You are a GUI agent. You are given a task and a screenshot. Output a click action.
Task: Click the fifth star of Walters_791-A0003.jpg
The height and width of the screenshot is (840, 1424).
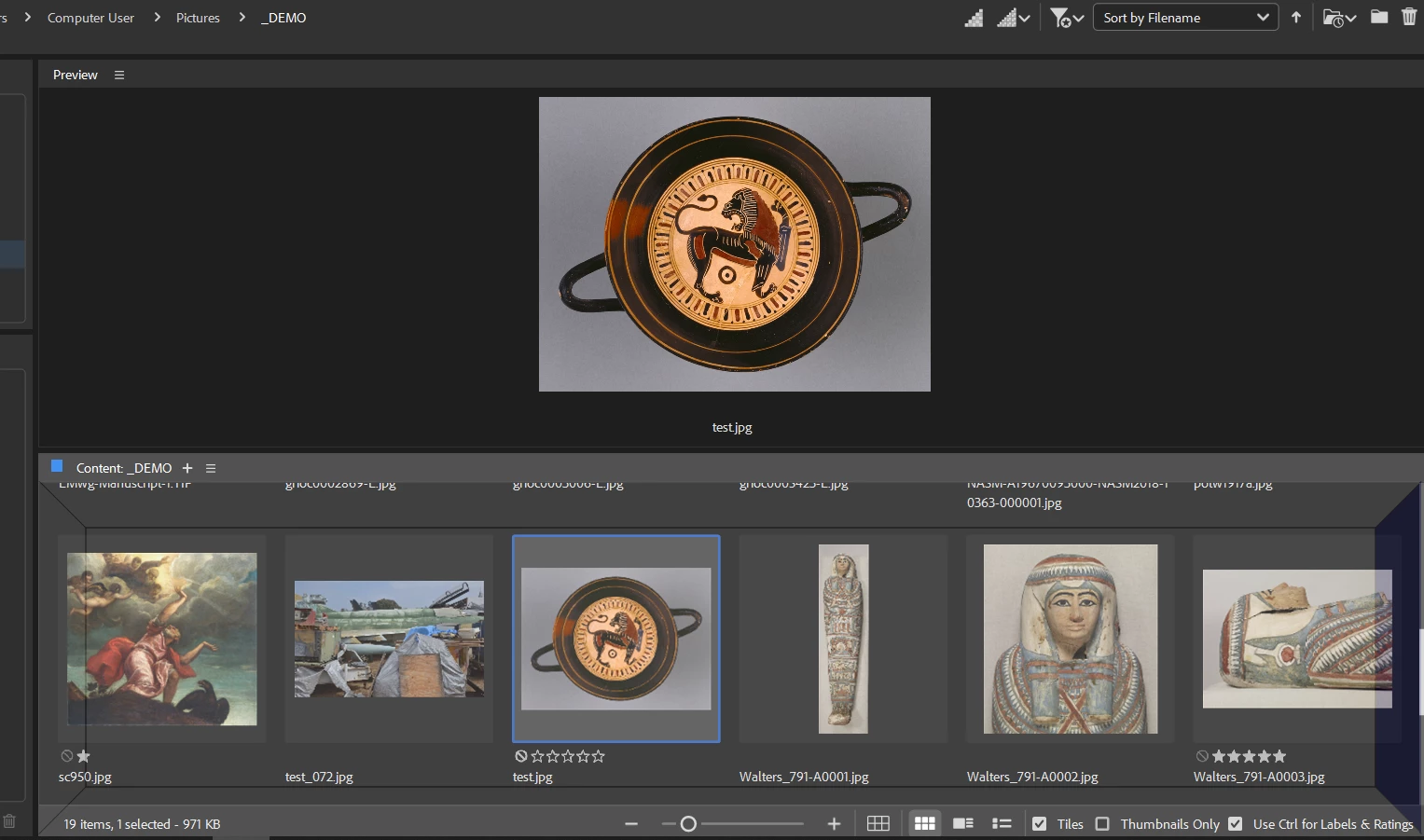pyautogui.click(x=1279, y=756)
